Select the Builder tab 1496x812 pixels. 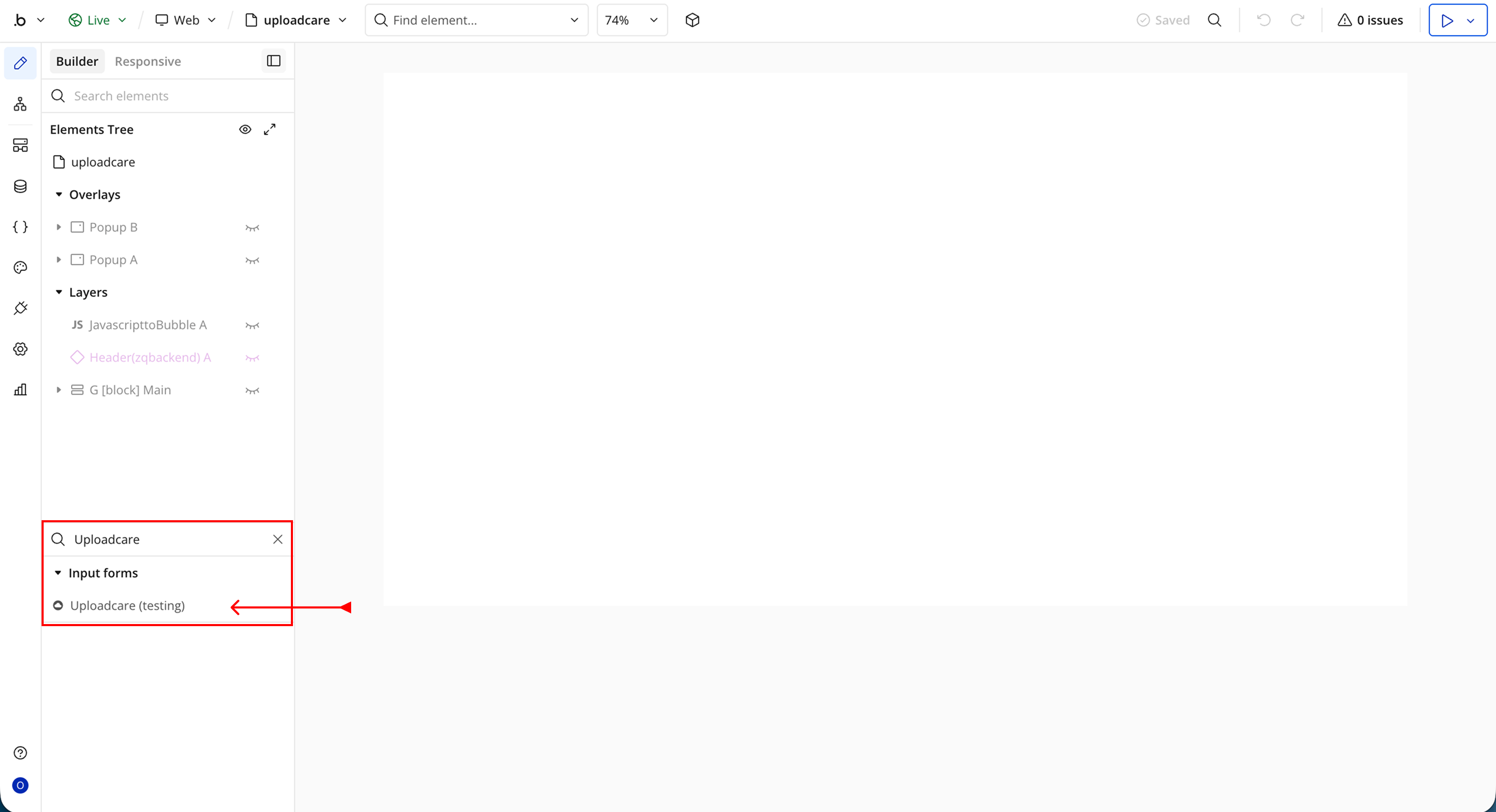pos(77,62)
